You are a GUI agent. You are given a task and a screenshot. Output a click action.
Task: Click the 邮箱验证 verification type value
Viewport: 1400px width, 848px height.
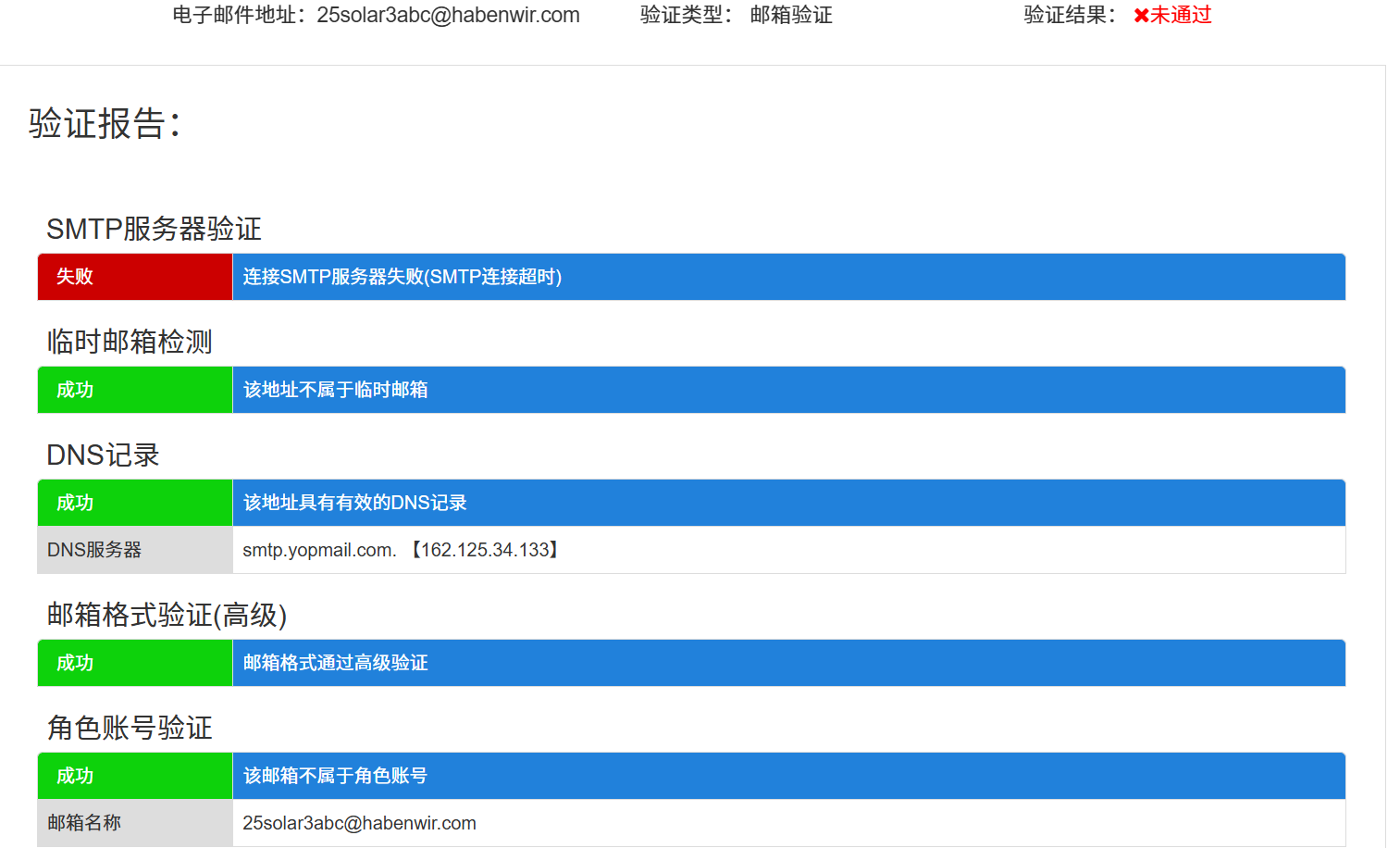click(791, 15)
